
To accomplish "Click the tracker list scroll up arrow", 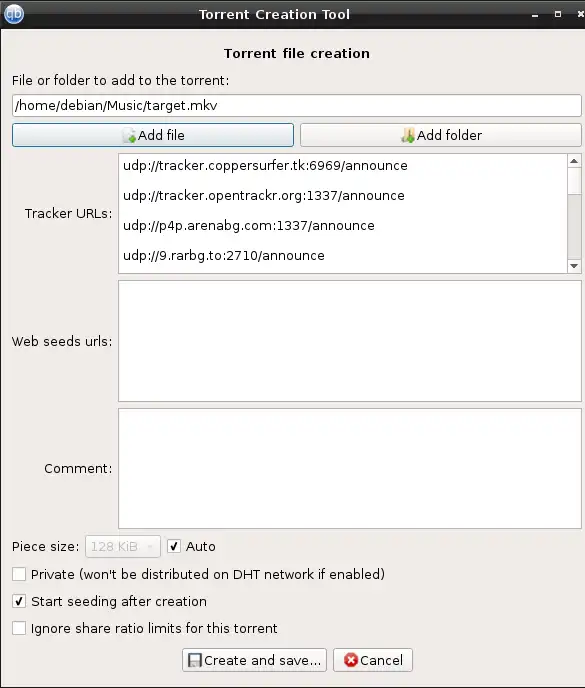I will [x=574, y=161].
